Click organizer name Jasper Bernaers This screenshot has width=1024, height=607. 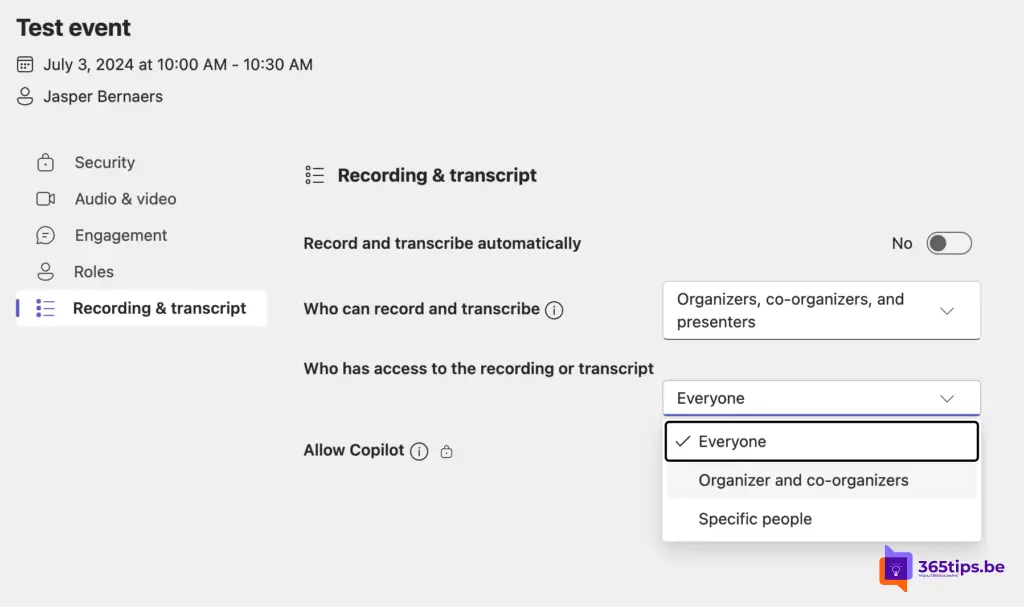[103, 97]
